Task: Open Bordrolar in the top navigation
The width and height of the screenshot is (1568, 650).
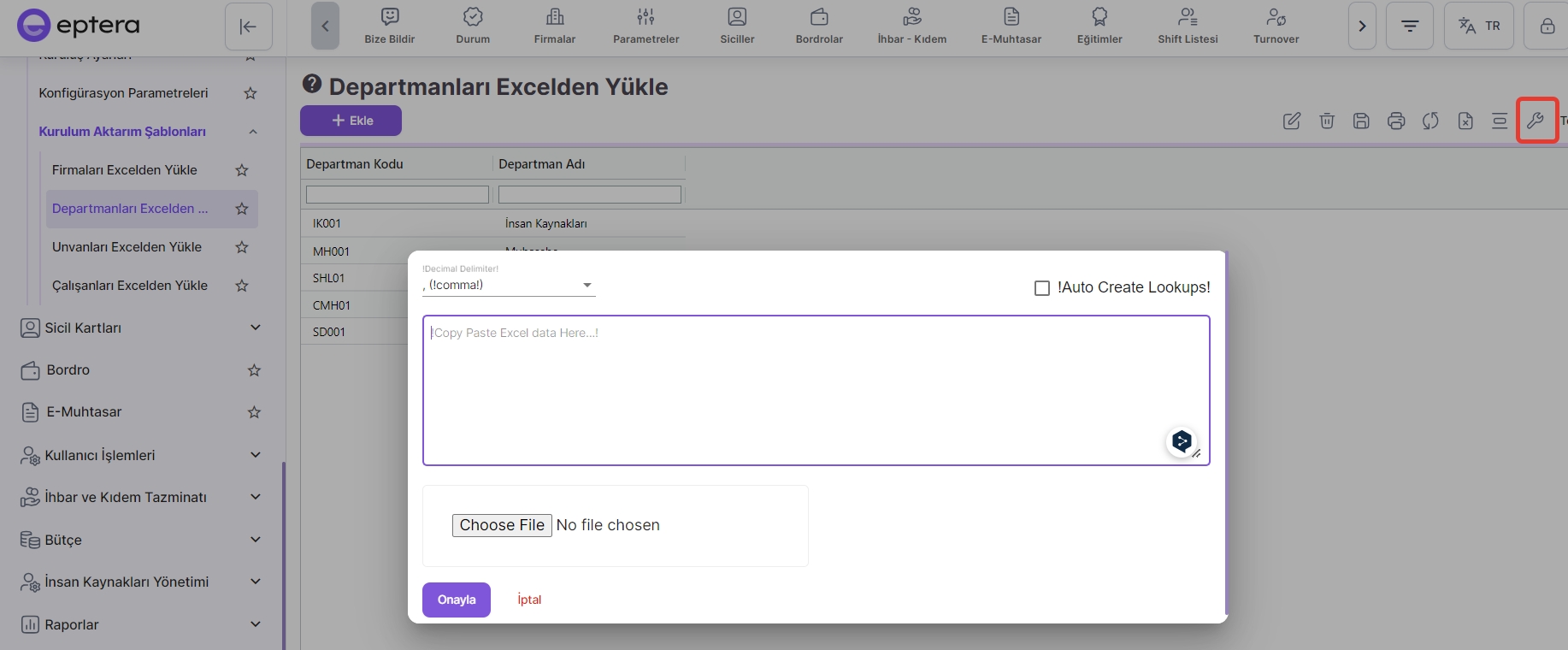Action: [819, 27]
